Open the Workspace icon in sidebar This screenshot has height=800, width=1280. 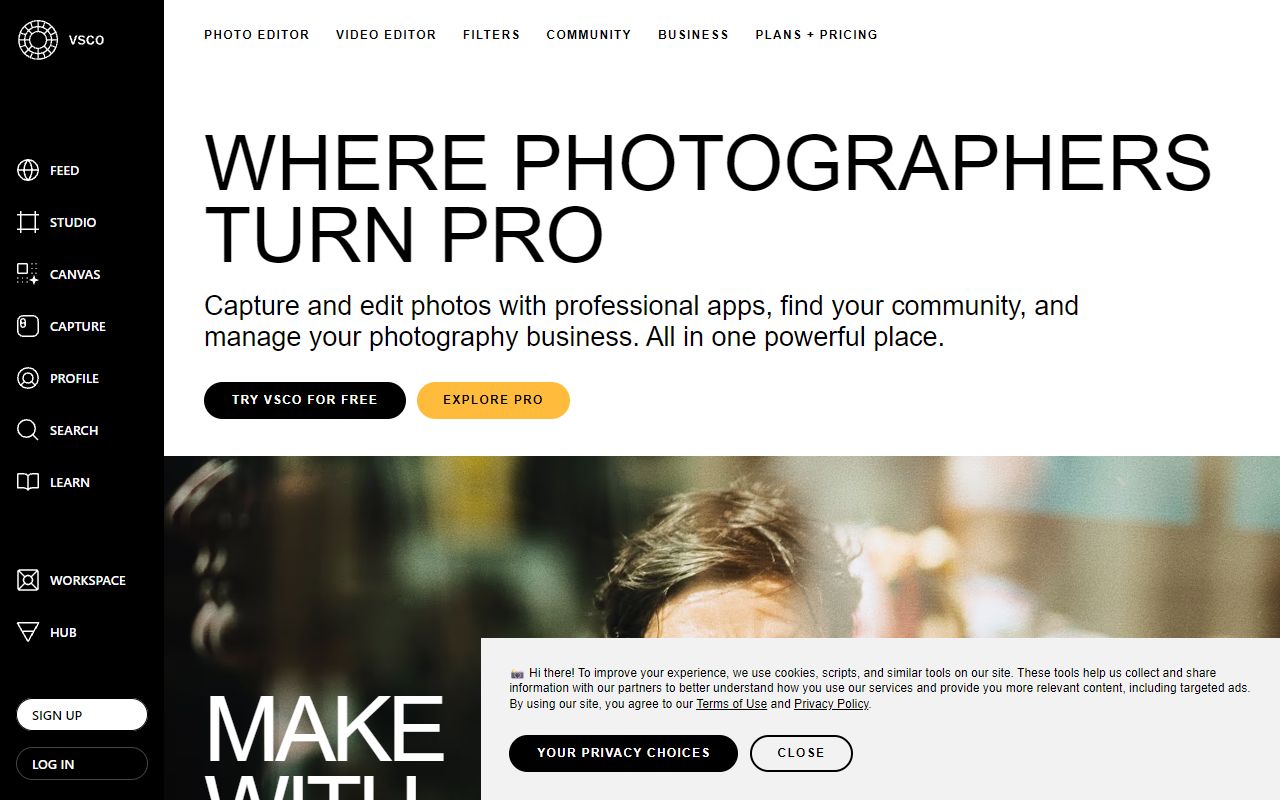pyautogui.click(x=28, y=580)
